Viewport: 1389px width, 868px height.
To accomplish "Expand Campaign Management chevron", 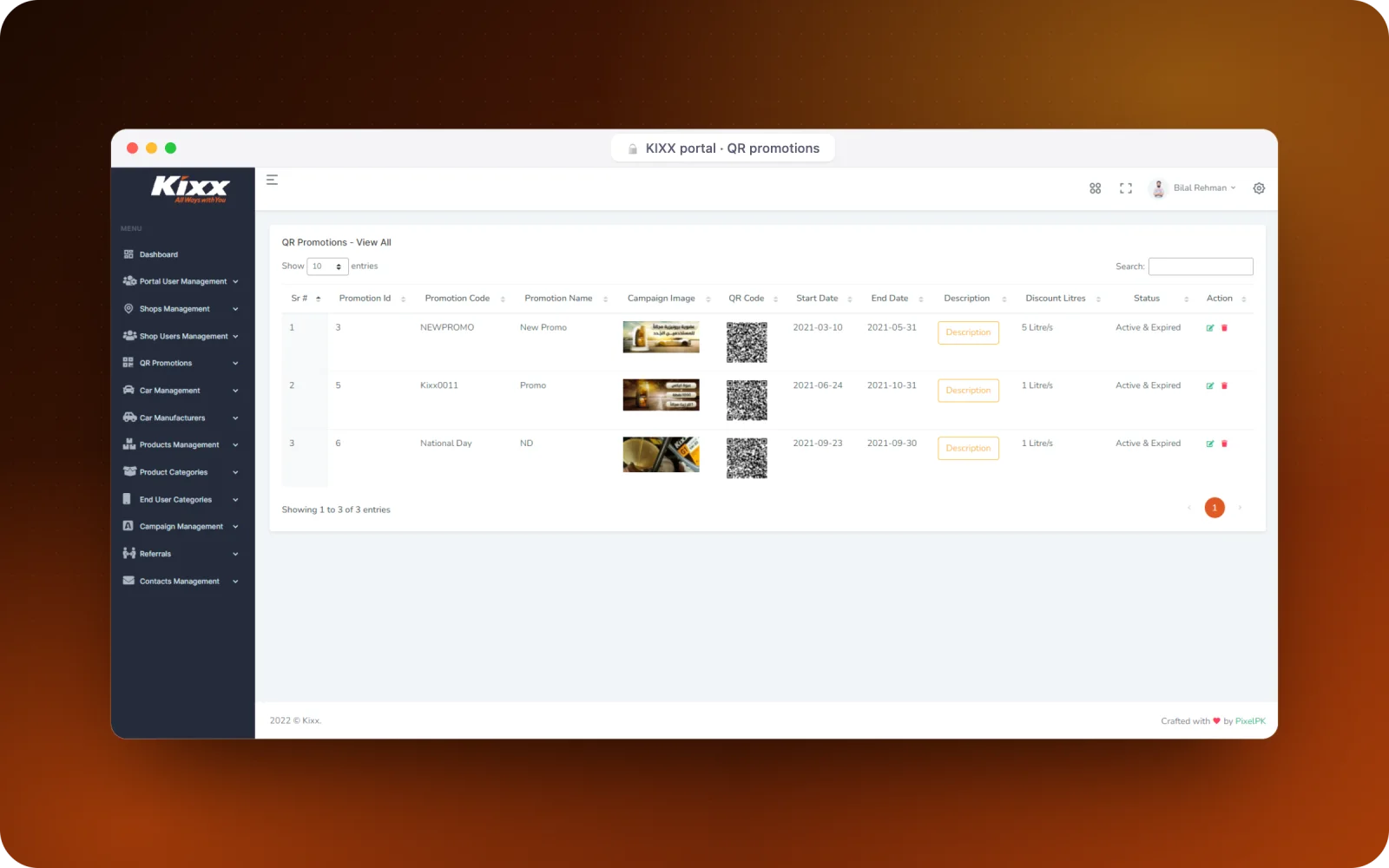I will [x=235, y=527].
